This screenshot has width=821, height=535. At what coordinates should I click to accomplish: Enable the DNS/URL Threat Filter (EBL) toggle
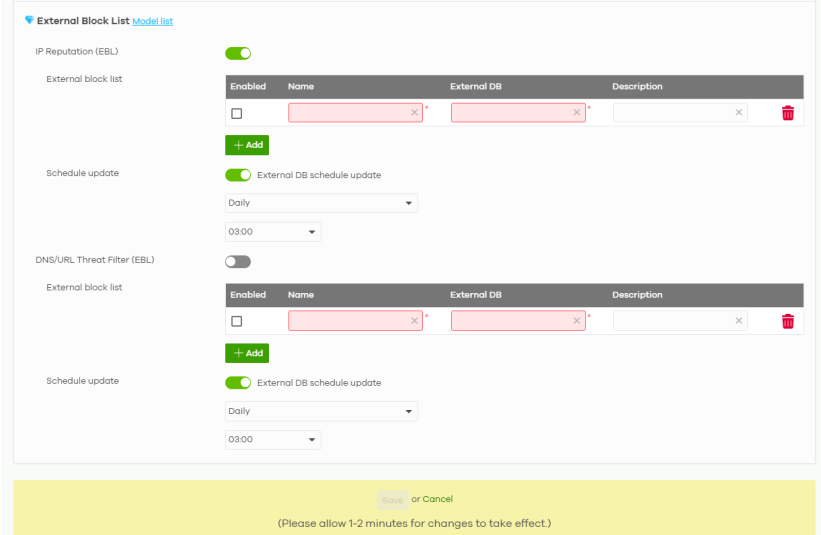[x=238, y=261]
